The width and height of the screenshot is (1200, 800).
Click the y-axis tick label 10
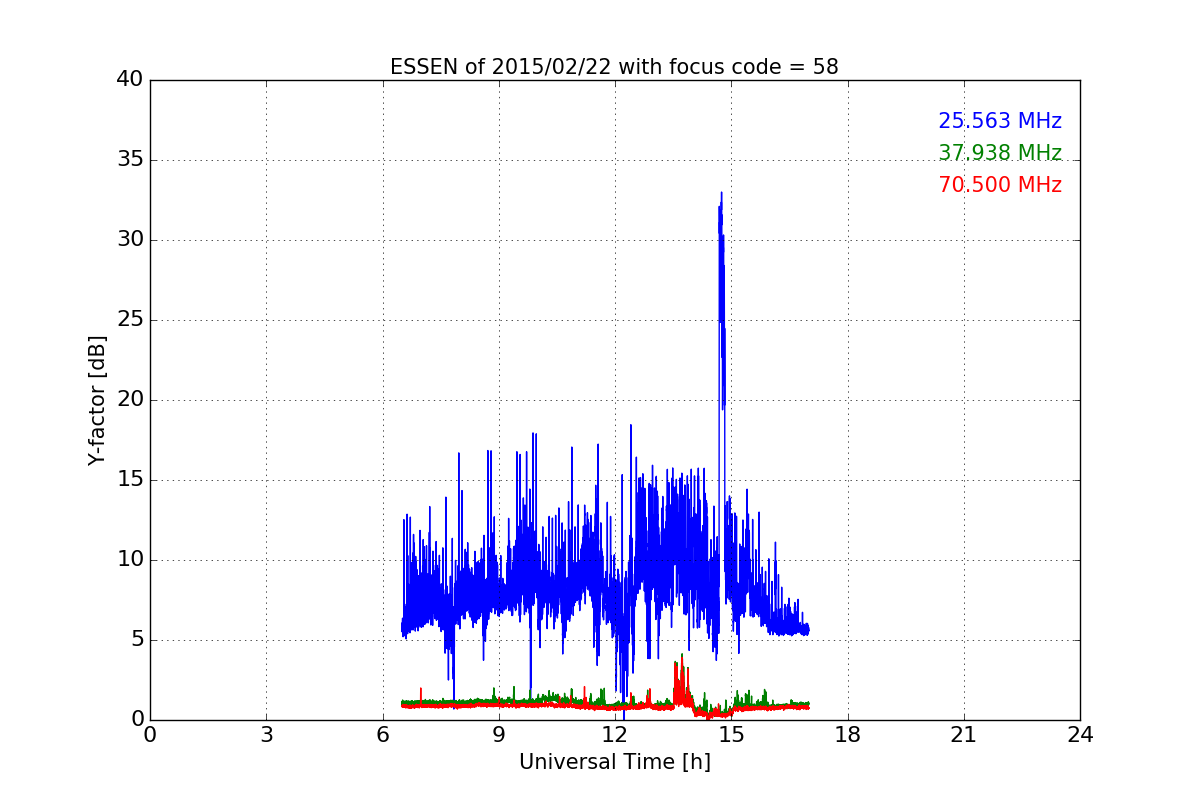coord(130,560)
